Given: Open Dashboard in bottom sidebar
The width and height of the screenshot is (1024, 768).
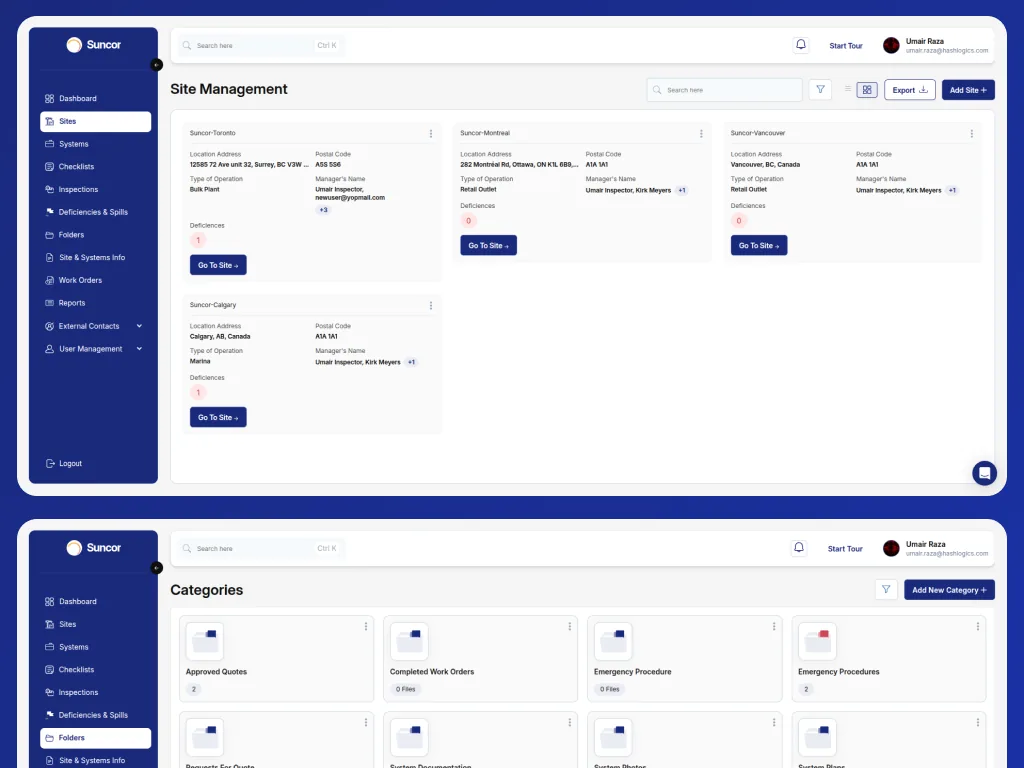Looking at the screenshot, I should point(95,601).
